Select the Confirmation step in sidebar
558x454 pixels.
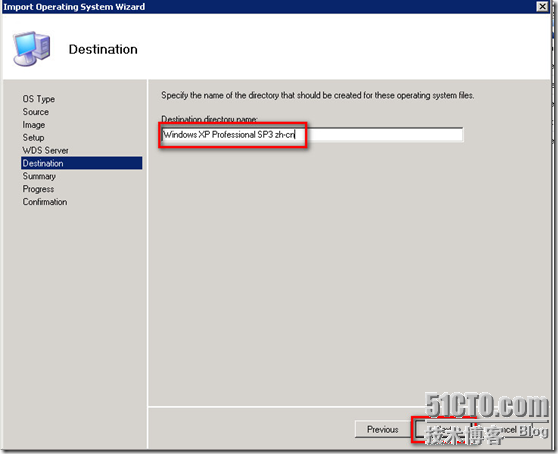tap(45, 202)
